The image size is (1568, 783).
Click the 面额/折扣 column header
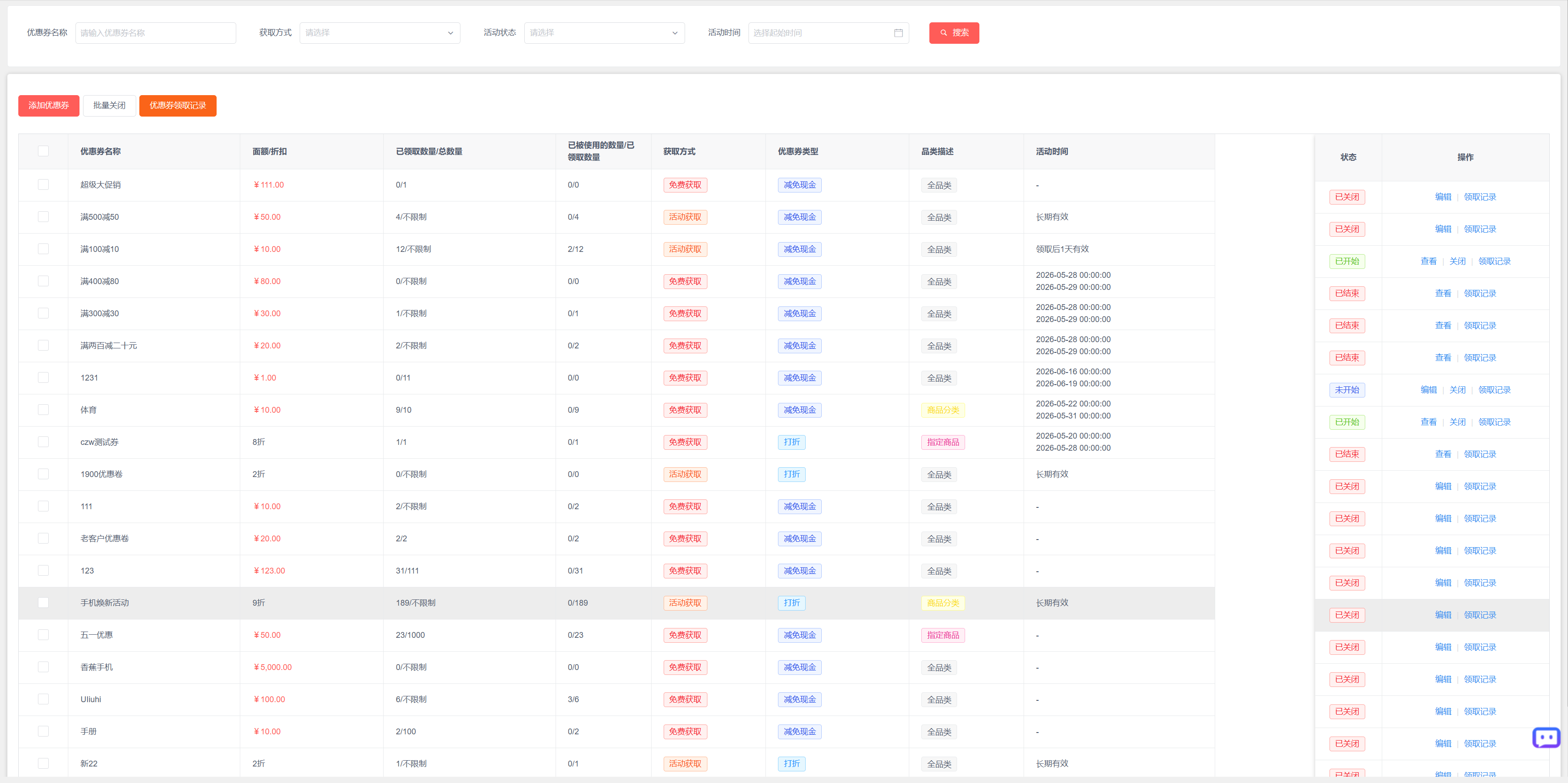click(270, 151)
